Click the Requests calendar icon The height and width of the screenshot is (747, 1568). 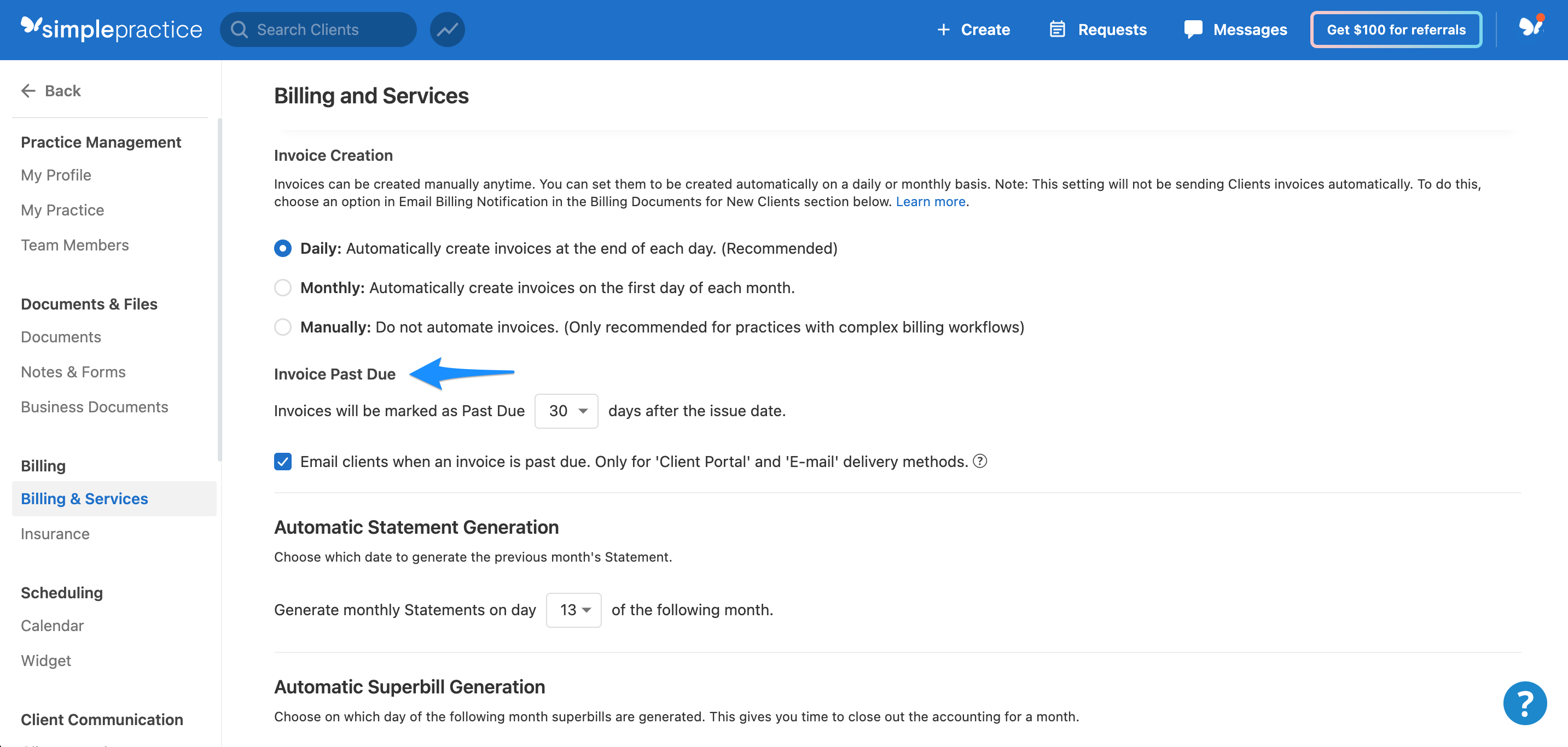point(1058,28)
